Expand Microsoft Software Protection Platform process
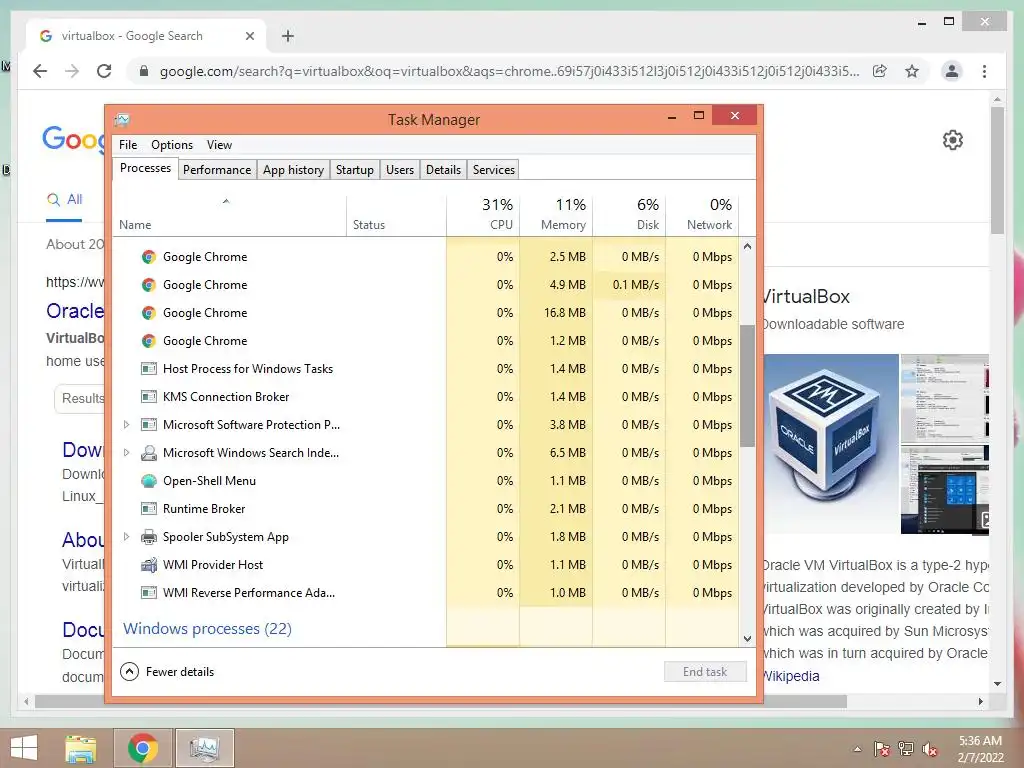 click(x=127, y=424)
